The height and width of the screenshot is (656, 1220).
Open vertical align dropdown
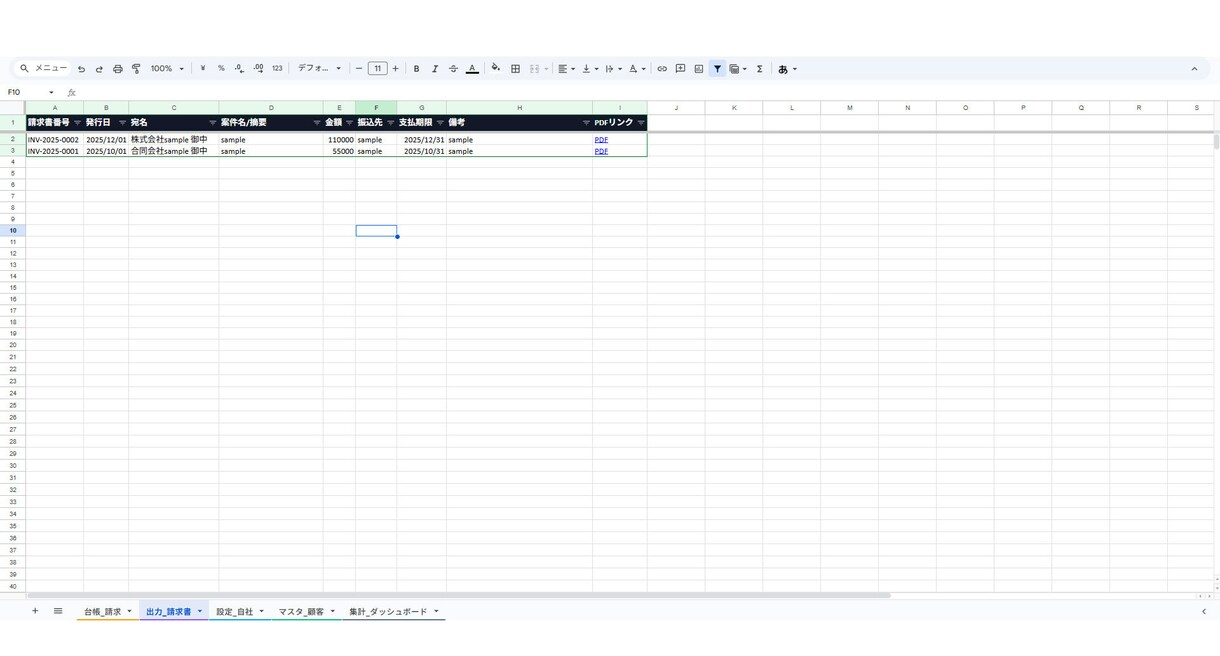(x=590, y=69)
